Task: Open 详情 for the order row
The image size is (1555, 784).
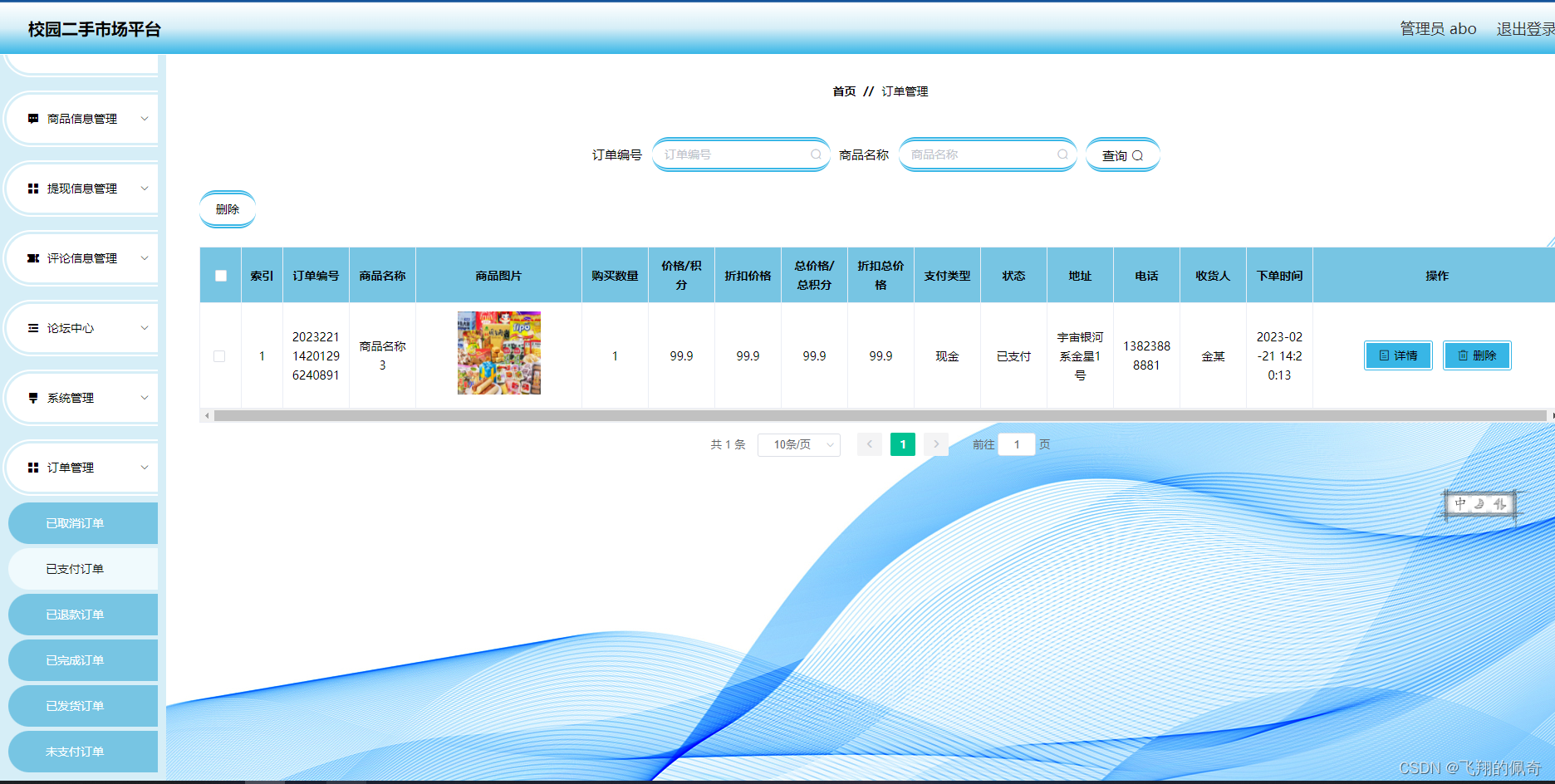Action: (1398, 355)
